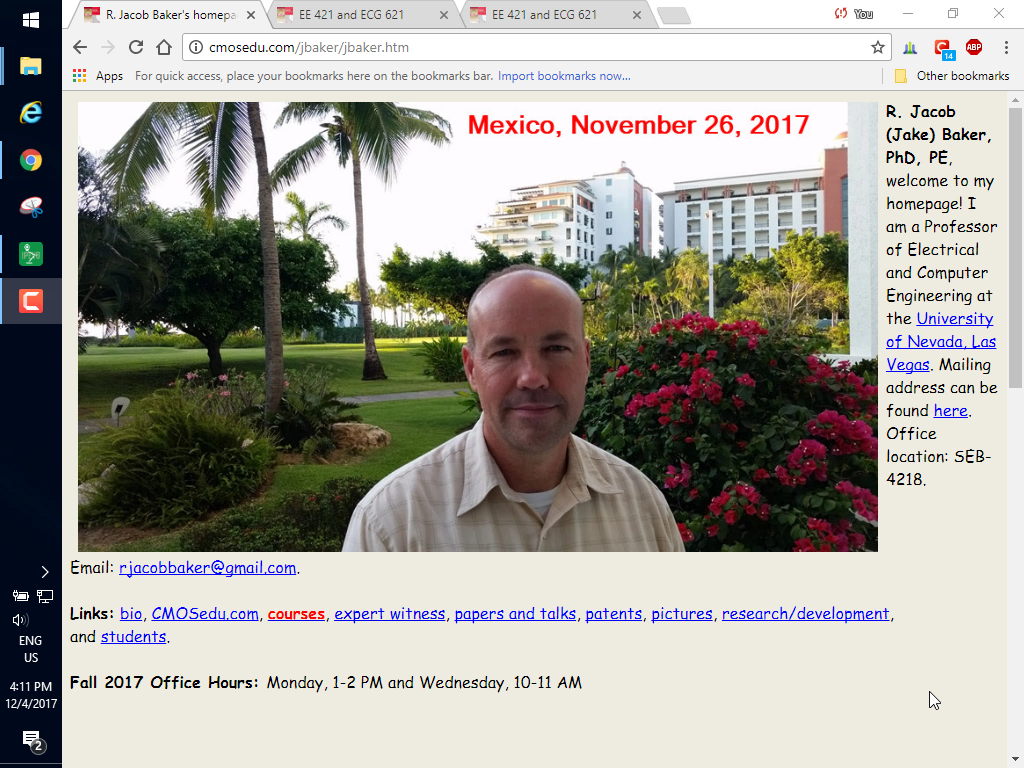
Task: Click the Mexico photo on homepage
Action: tap(477, 327)
